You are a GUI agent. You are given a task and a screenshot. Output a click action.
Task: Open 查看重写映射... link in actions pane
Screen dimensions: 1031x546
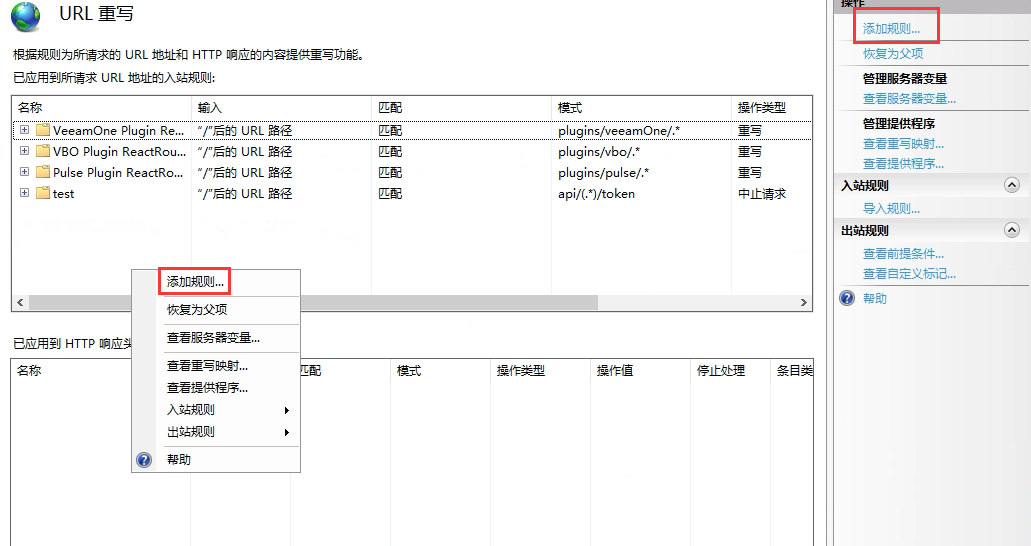click(903, 143)
